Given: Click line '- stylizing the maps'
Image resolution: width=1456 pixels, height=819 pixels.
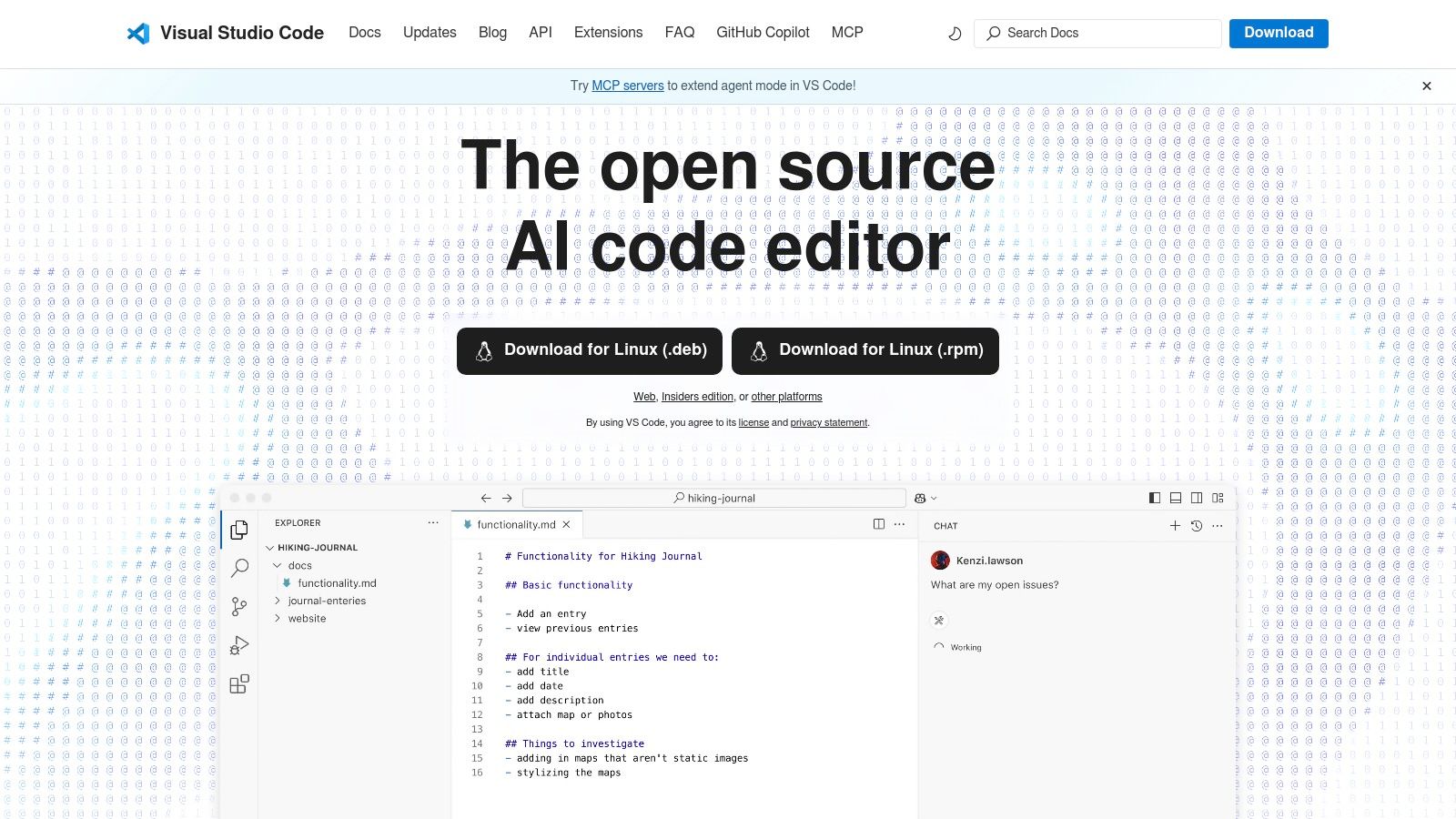Looking at the screenshot, I should click(x=563, y=773).
